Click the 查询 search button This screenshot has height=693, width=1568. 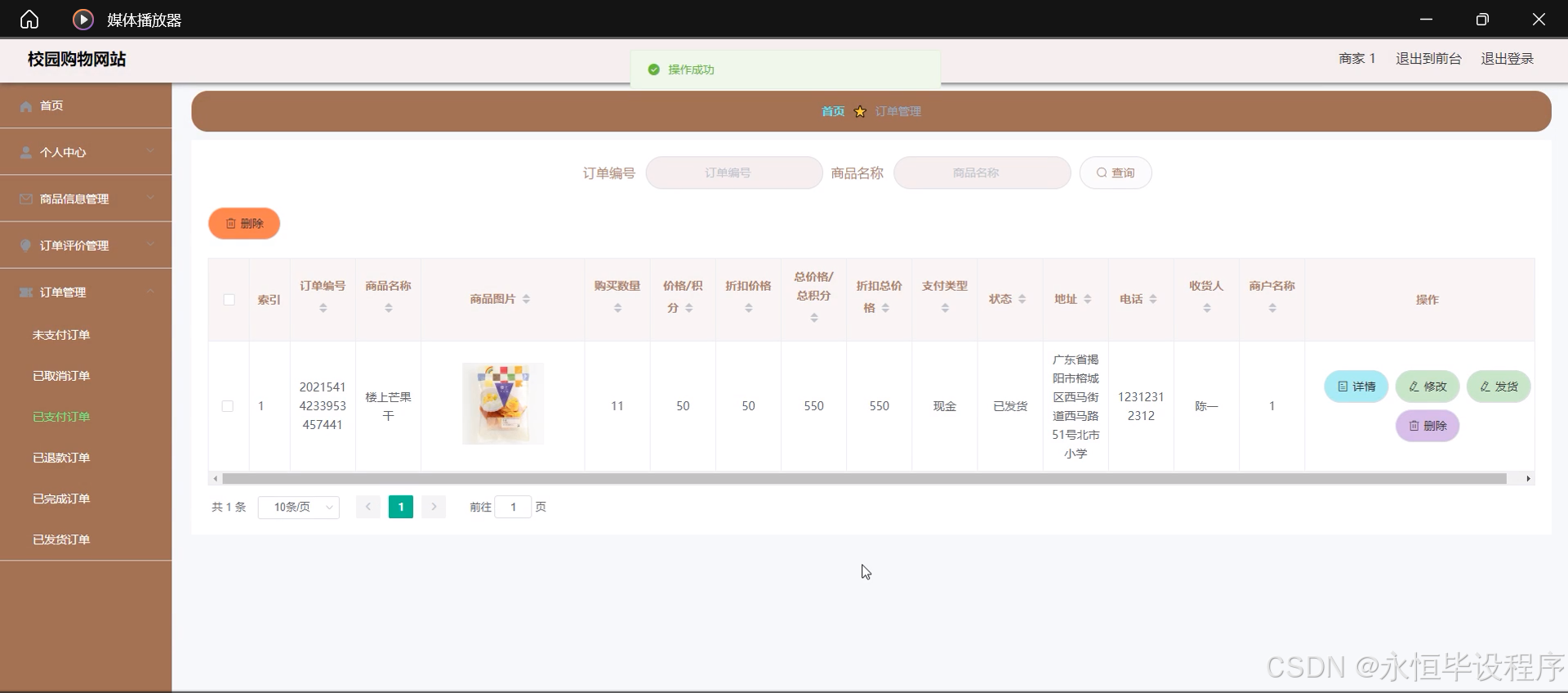pos(1116,172)
